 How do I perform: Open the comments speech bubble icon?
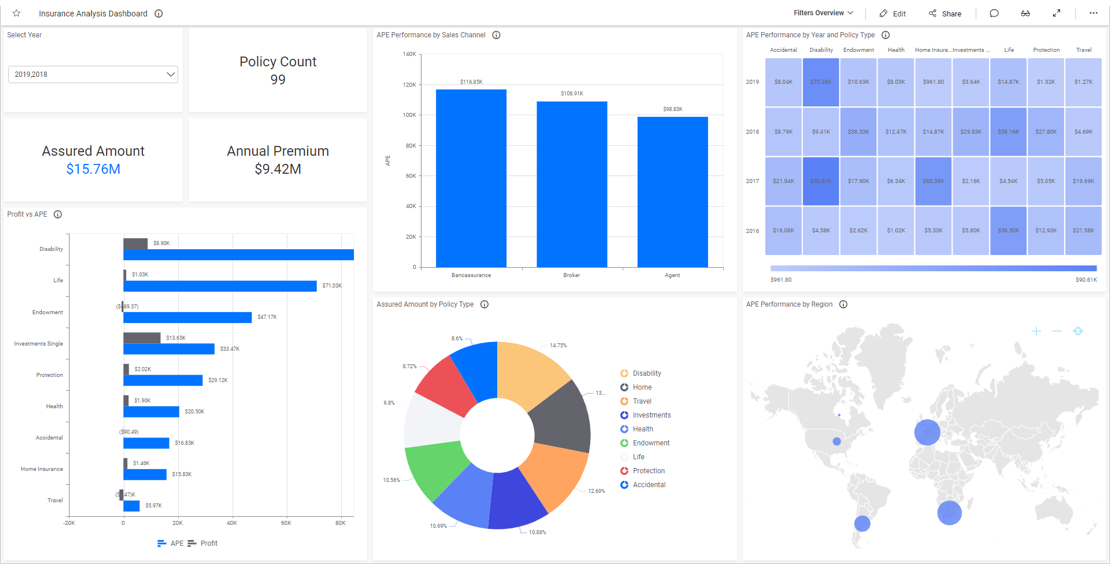coord(994,14)
